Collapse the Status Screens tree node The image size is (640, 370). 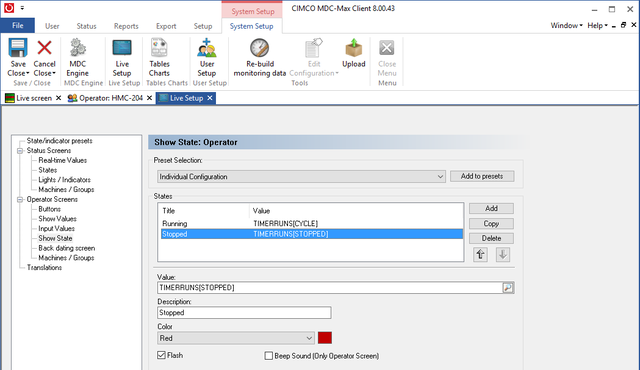[x=20, y=151]
